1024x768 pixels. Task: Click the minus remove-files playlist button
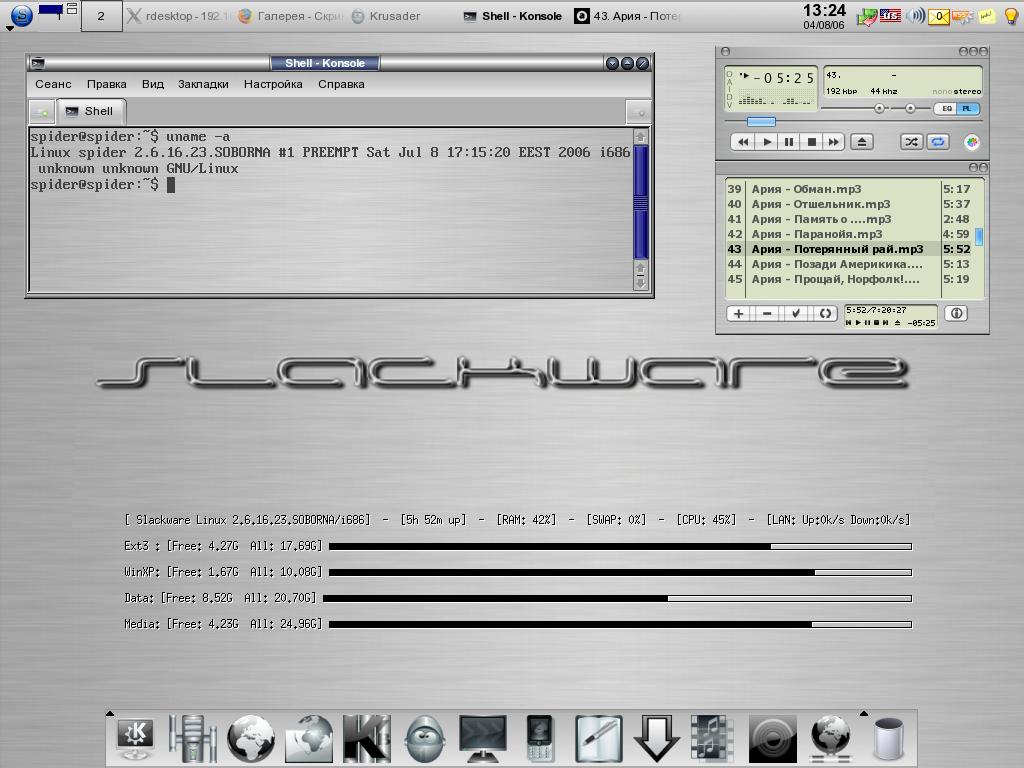pyautogui.click(x=767, y=313)
